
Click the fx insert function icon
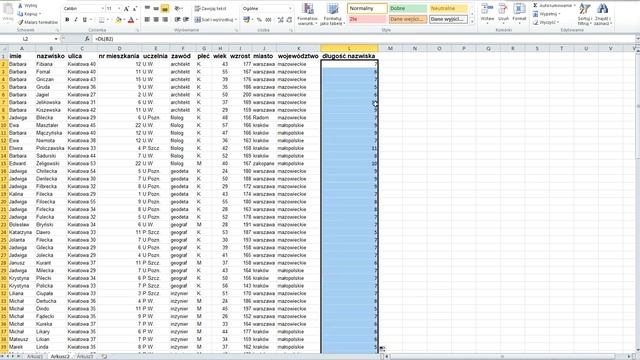coord(87,39)
